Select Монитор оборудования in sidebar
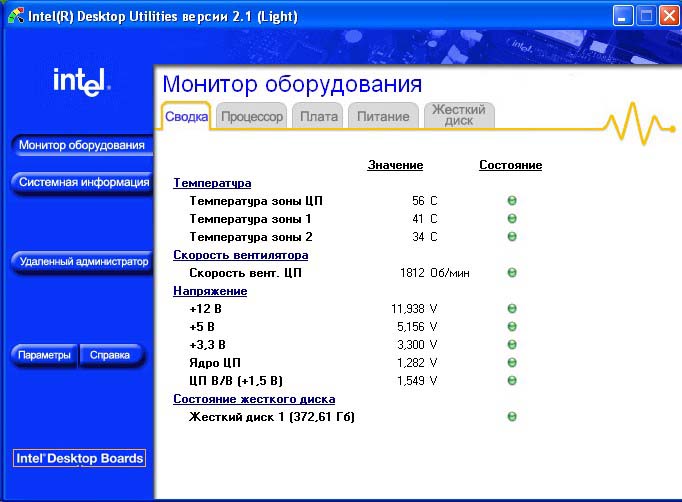Image resolution: width=682 pixels, height=502 pixels. click(x=82, y=145)
